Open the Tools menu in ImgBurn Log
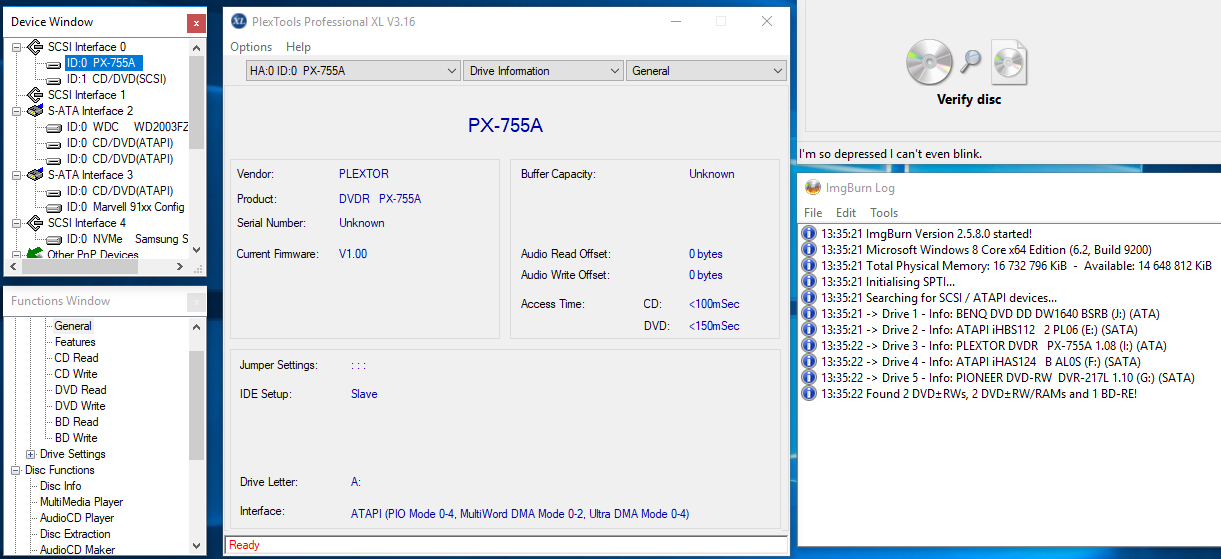The height and width of the screenshot is (559, 1221). click(884, 213)
